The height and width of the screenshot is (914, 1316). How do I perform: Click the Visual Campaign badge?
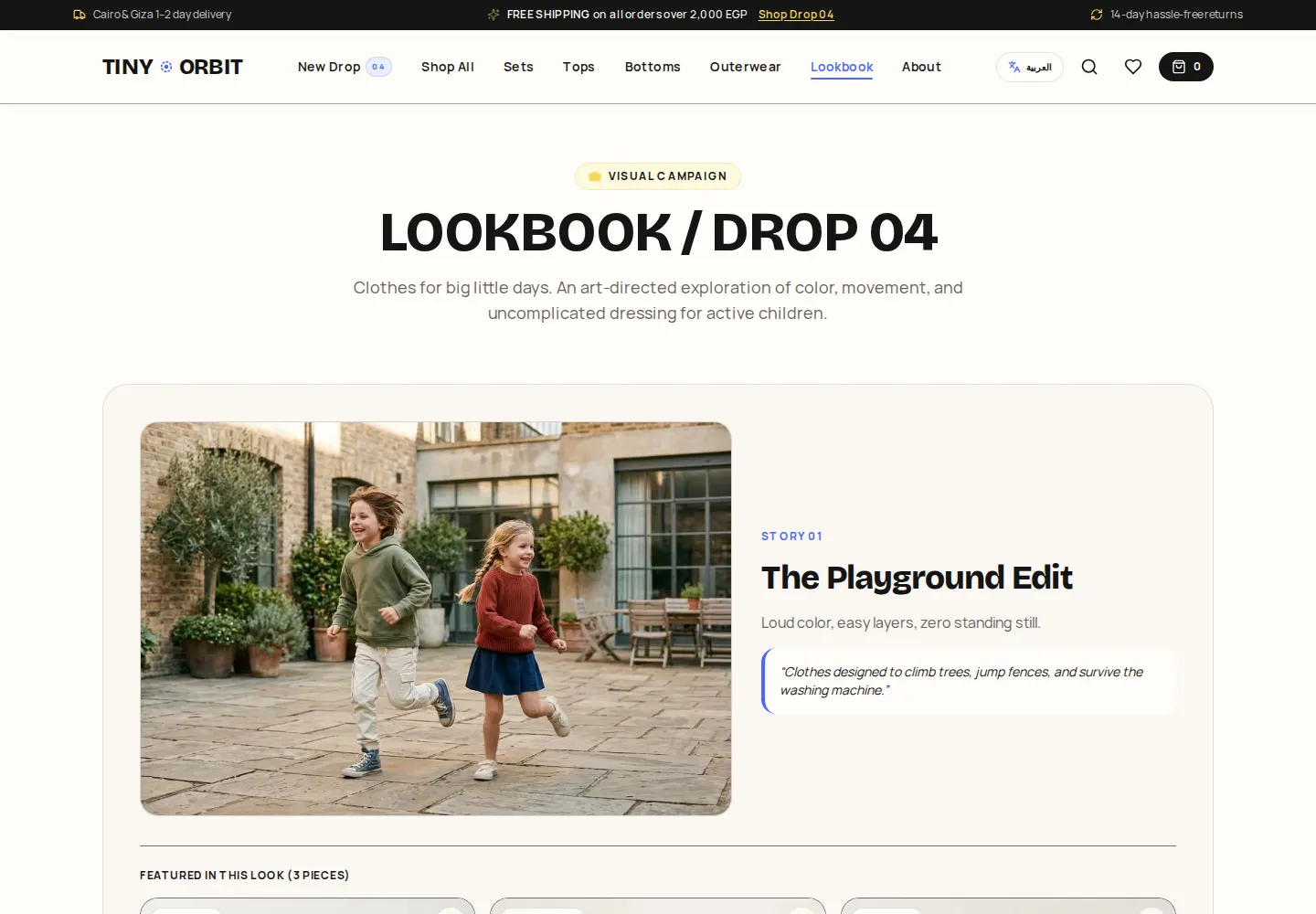(x=658, y=176)
